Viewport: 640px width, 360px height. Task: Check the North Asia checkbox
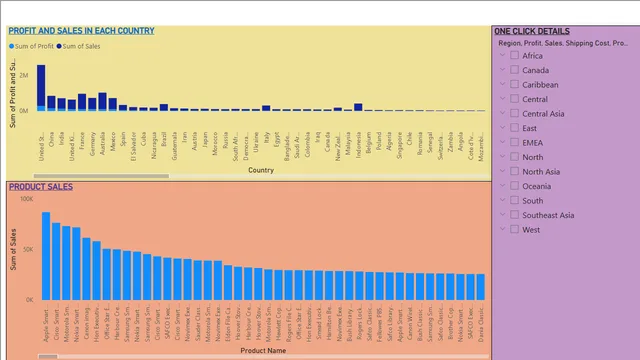point(514,171)
